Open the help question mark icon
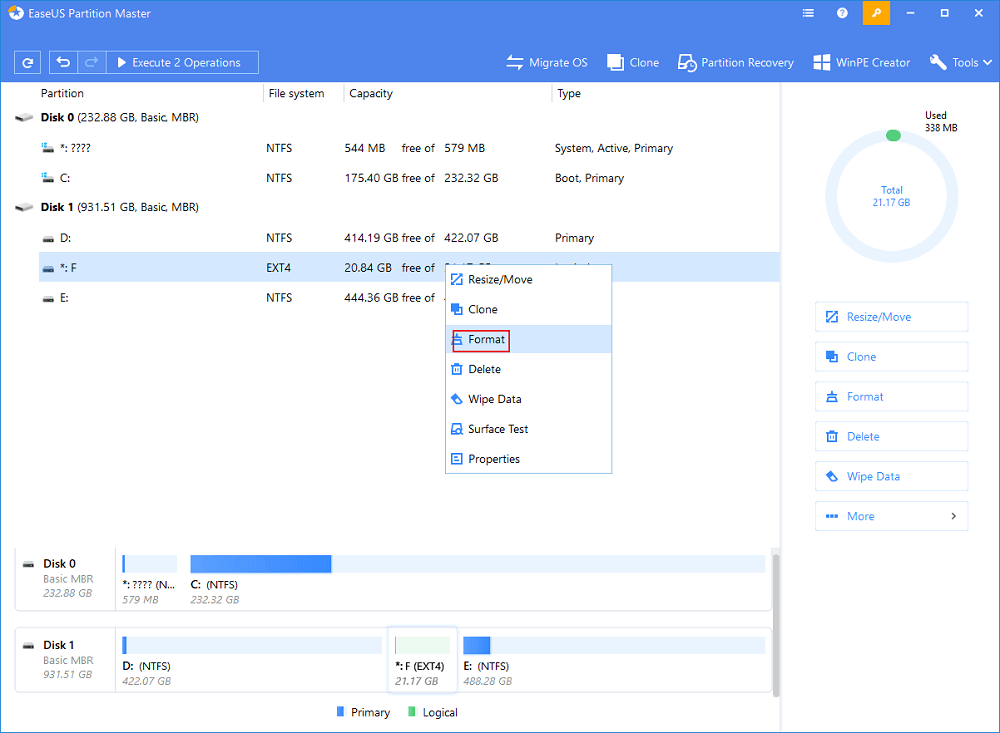The width and height of the screenshot is (1000, 733). [x=842, y=13]
